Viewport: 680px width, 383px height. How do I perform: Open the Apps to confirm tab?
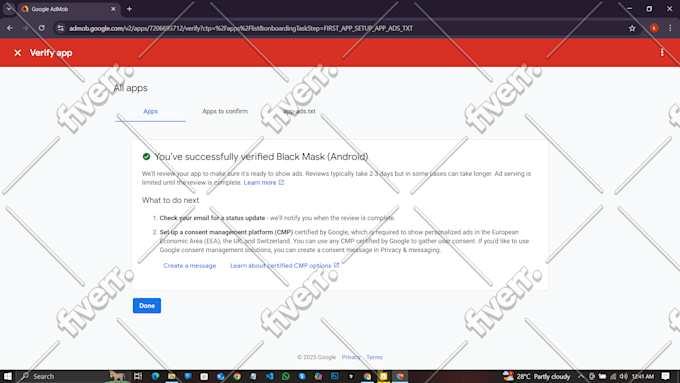click(x=225, y=111)
